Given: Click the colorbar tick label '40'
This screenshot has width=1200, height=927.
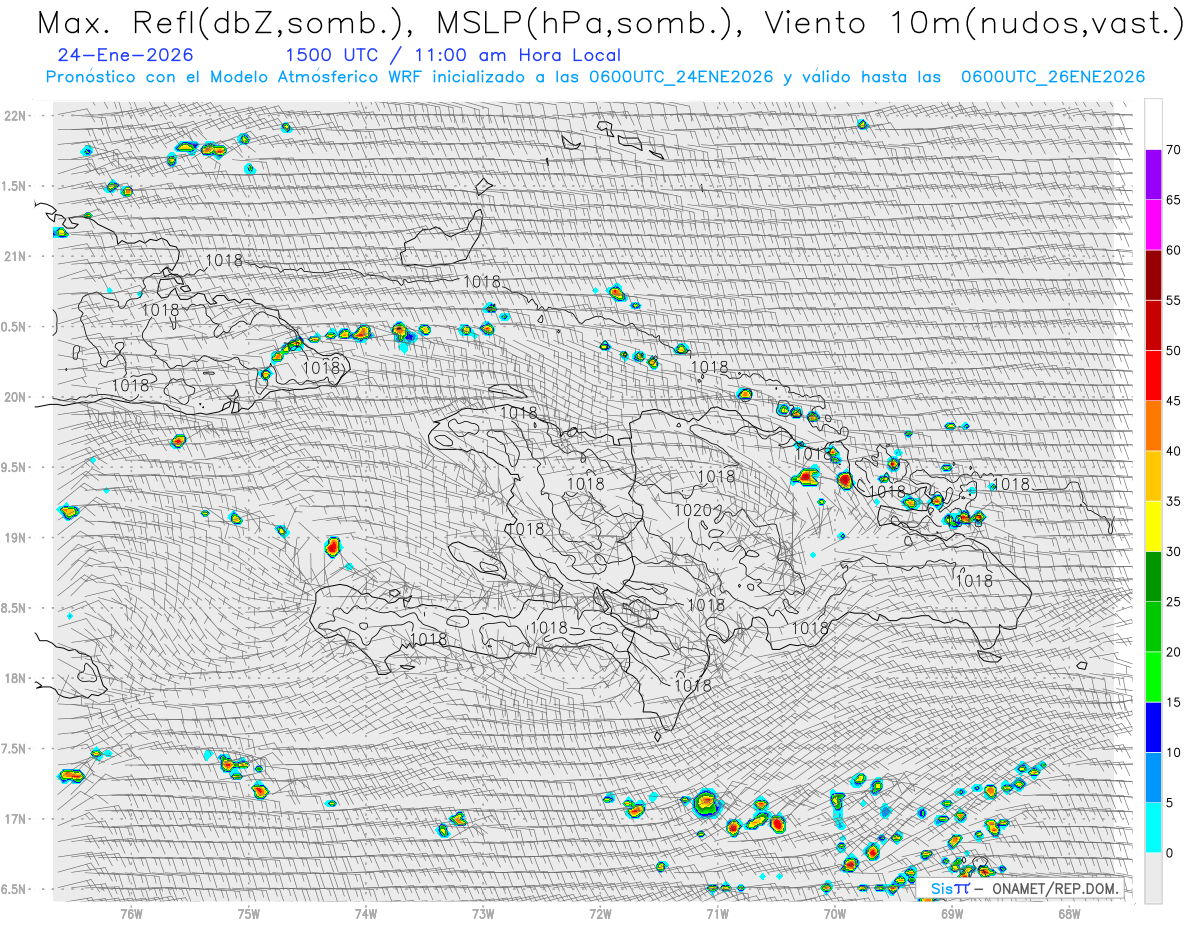Looking at the screenshot, I should pyautogui.click(x=1174, y=451).
